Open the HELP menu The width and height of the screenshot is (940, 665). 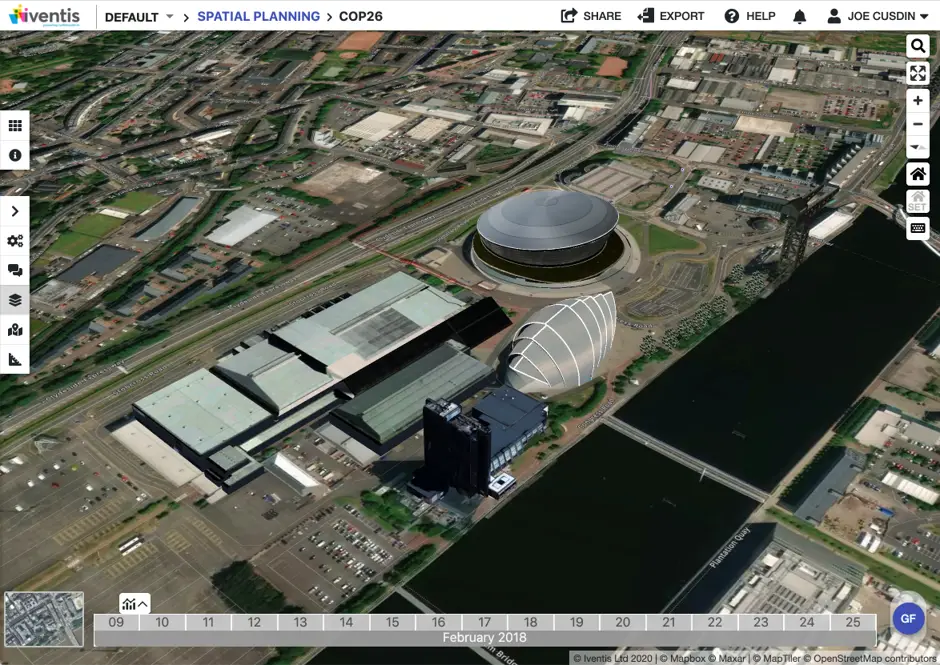[x=750, y=16]
